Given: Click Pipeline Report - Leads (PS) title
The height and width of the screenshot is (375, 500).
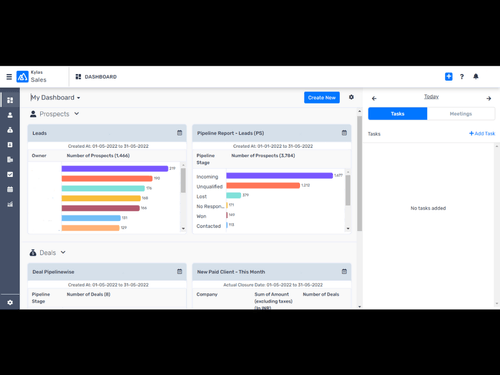Looking at the screenshot, I should pyautogui.click(x=231, y=133).
